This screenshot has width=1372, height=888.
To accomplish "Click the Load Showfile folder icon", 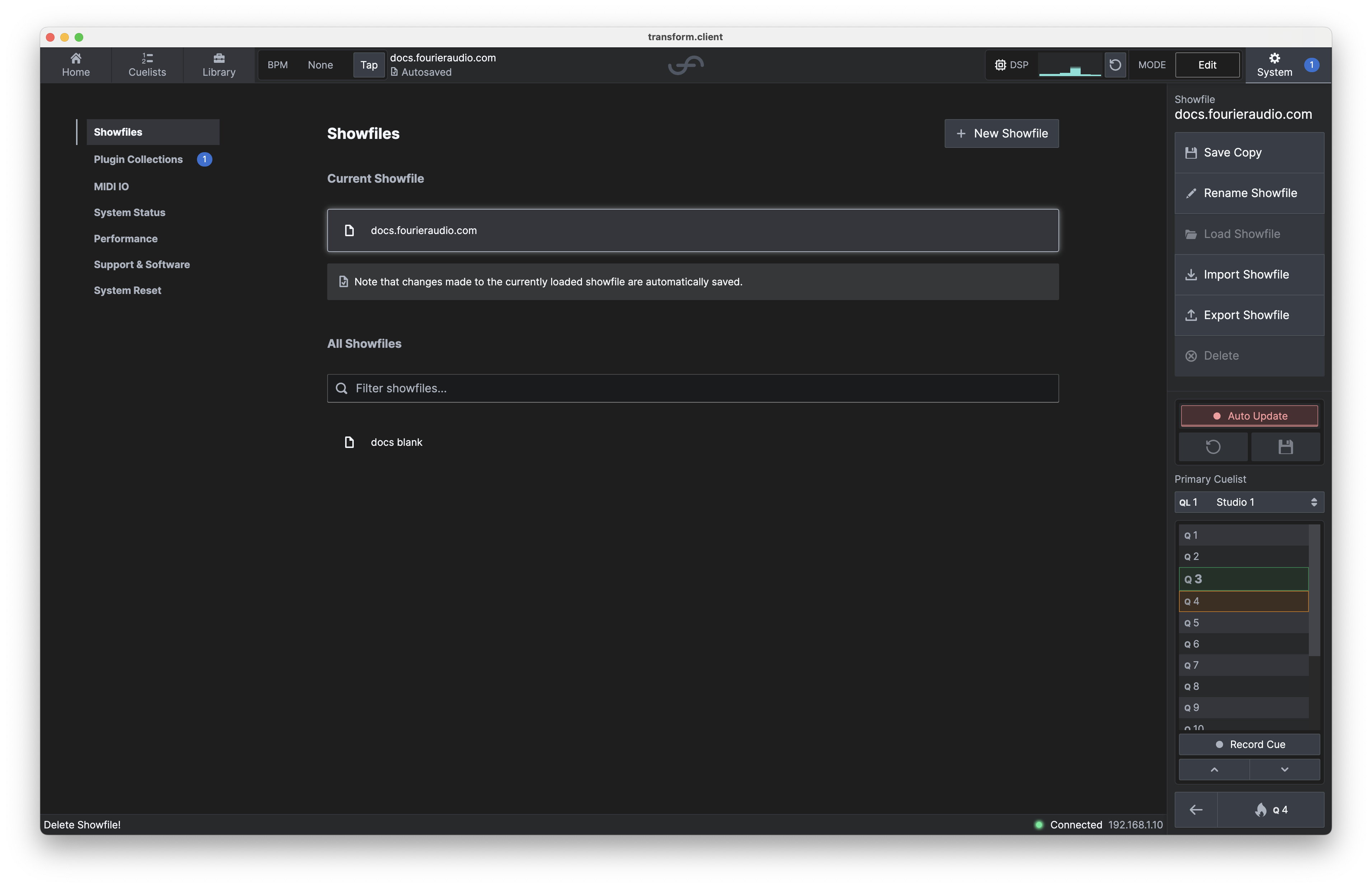I will point(1190,234).
